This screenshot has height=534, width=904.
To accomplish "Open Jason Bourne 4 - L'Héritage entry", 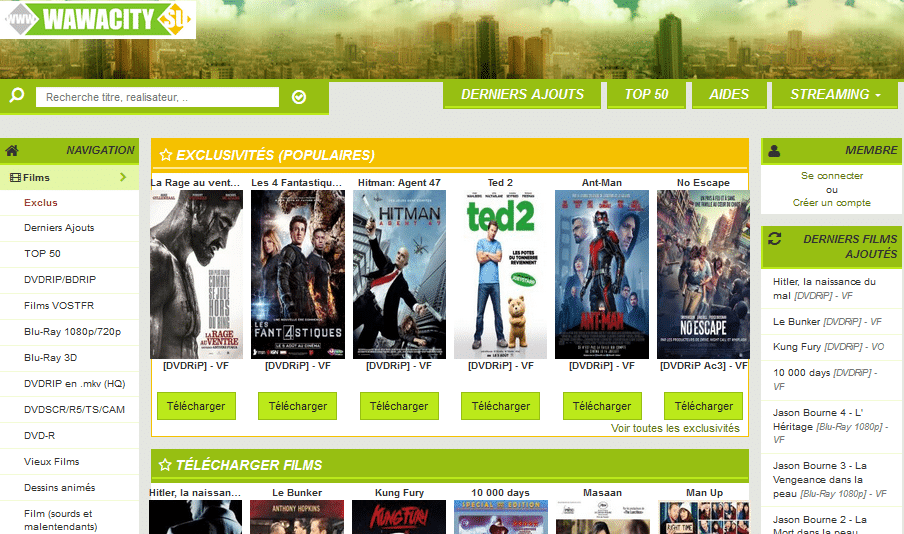I will 830,426.
